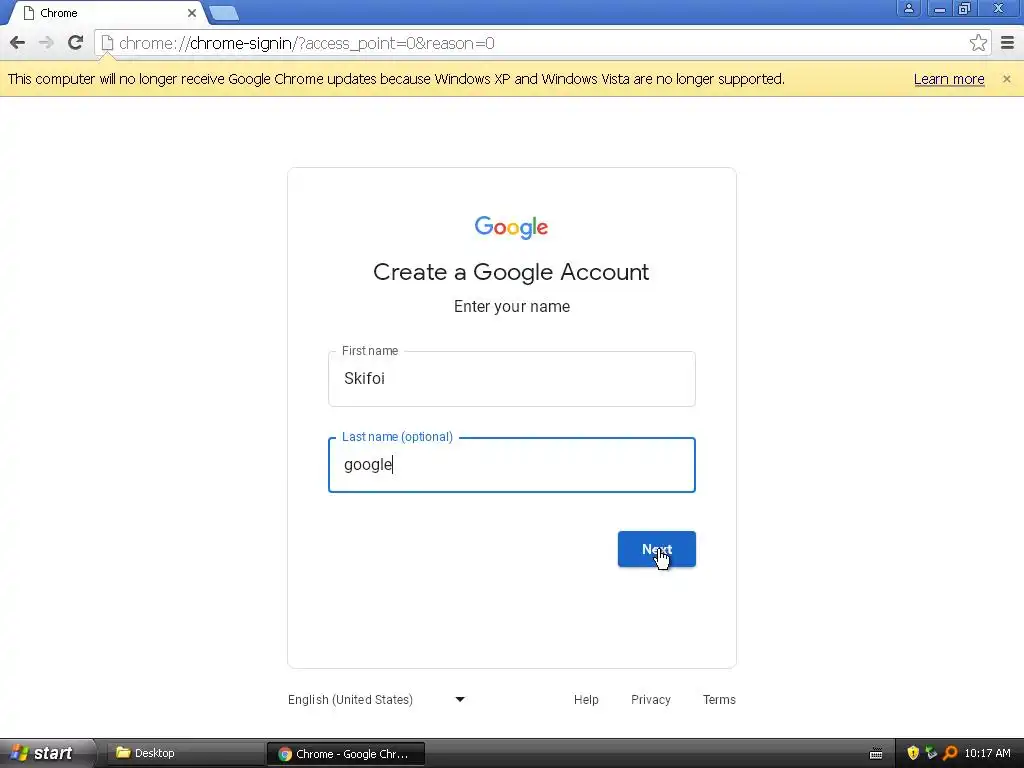
Task: Click the "Enter your name" text
Action: coord(511,306)
